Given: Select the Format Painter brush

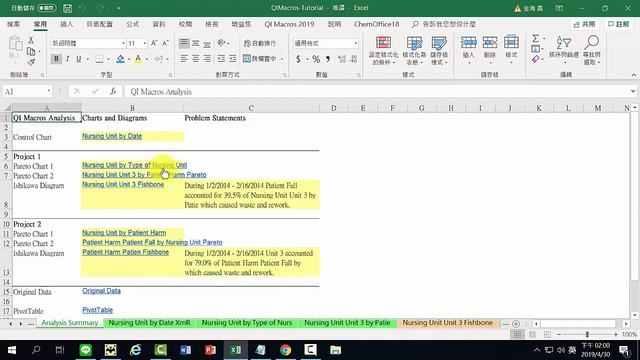Looking at the screenshot, I should pos(31,62).
